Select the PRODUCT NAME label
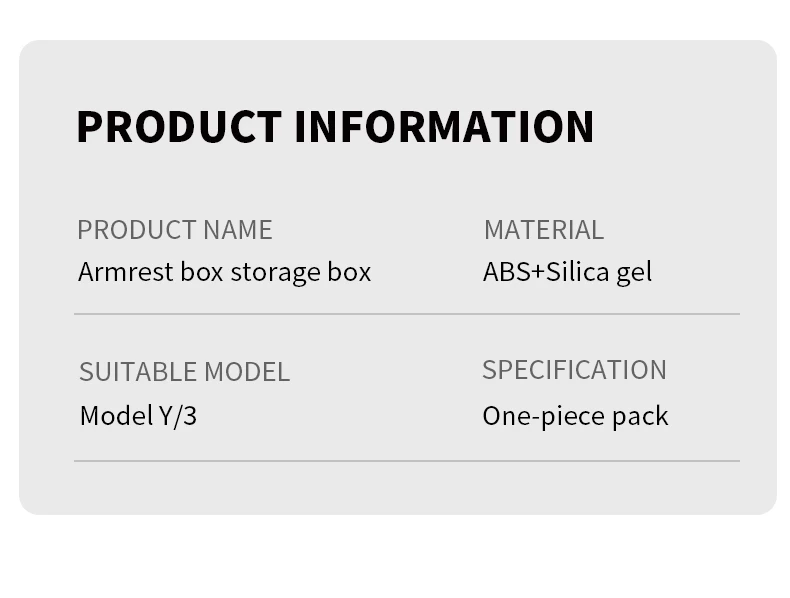Viewport: 790px width, 598px height. (x=175, y=230)
